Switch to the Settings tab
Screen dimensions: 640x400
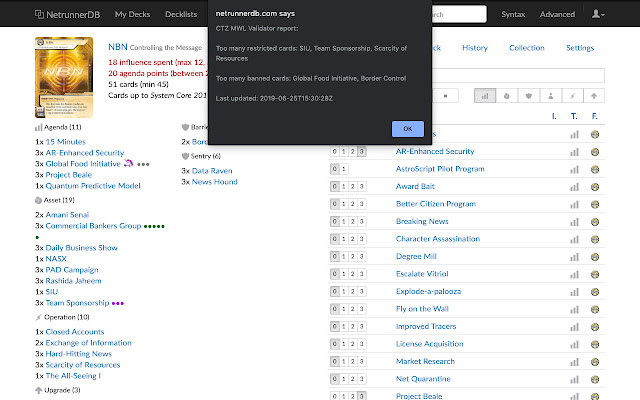pyautogui.click(x=580, y=48)
